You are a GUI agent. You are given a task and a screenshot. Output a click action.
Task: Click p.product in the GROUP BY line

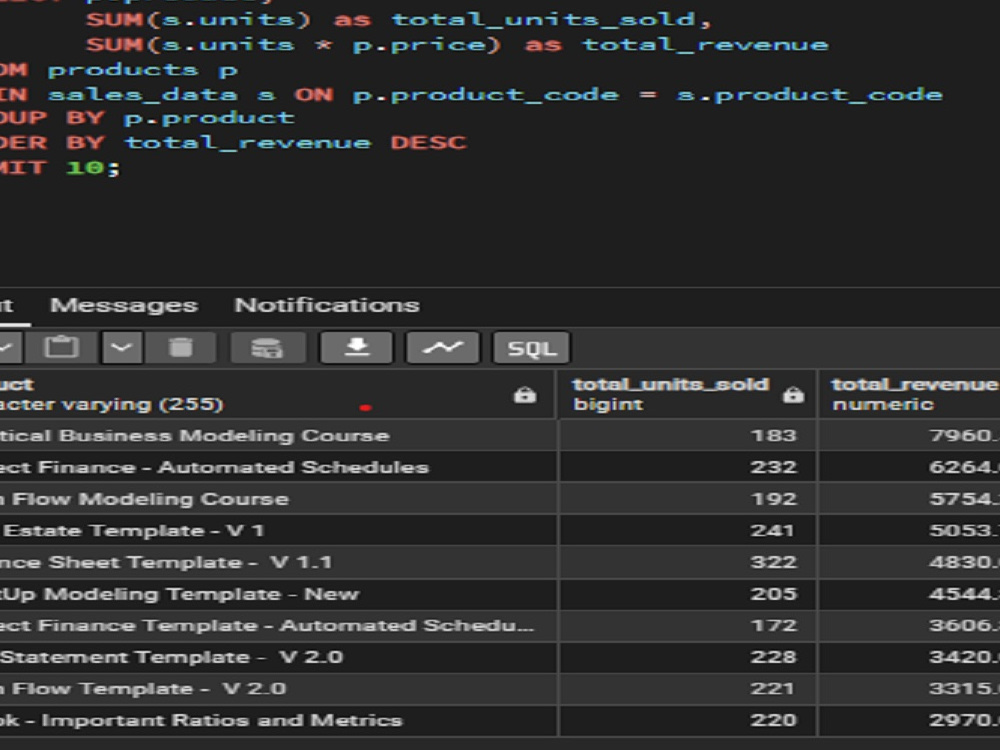pos(209,118)
